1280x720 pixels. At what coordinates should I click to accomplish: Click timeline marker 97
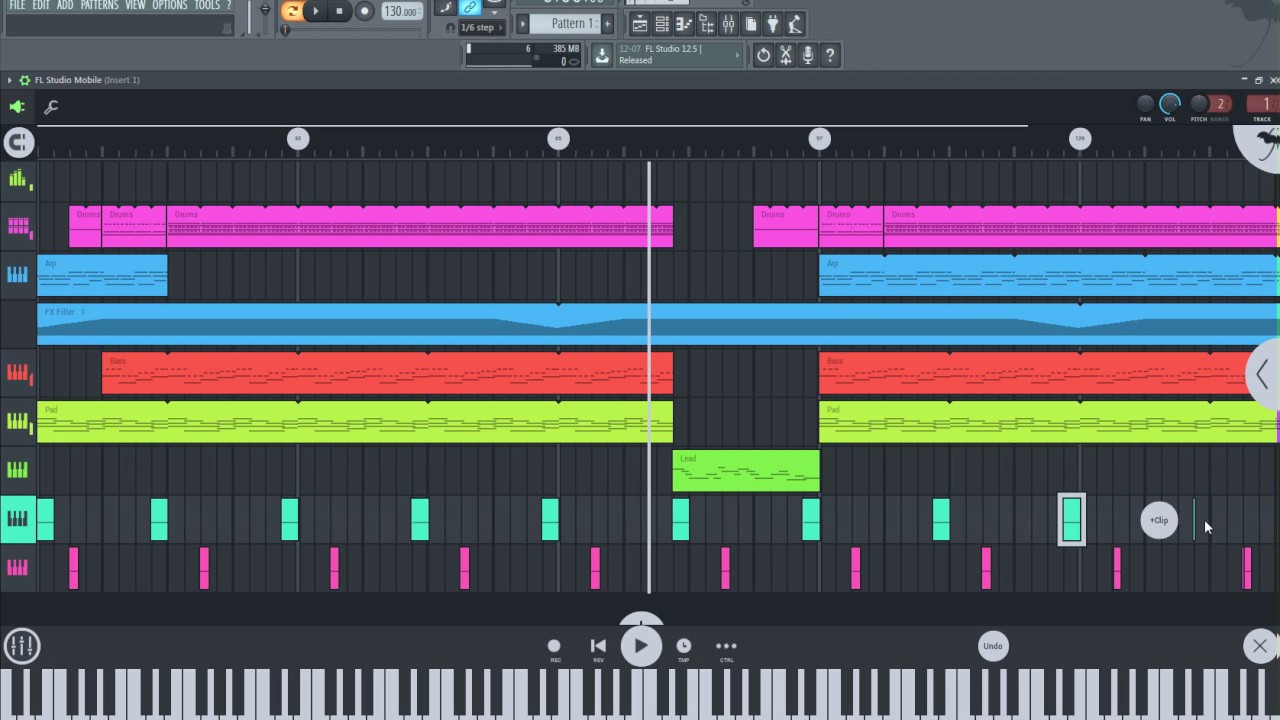819,139
